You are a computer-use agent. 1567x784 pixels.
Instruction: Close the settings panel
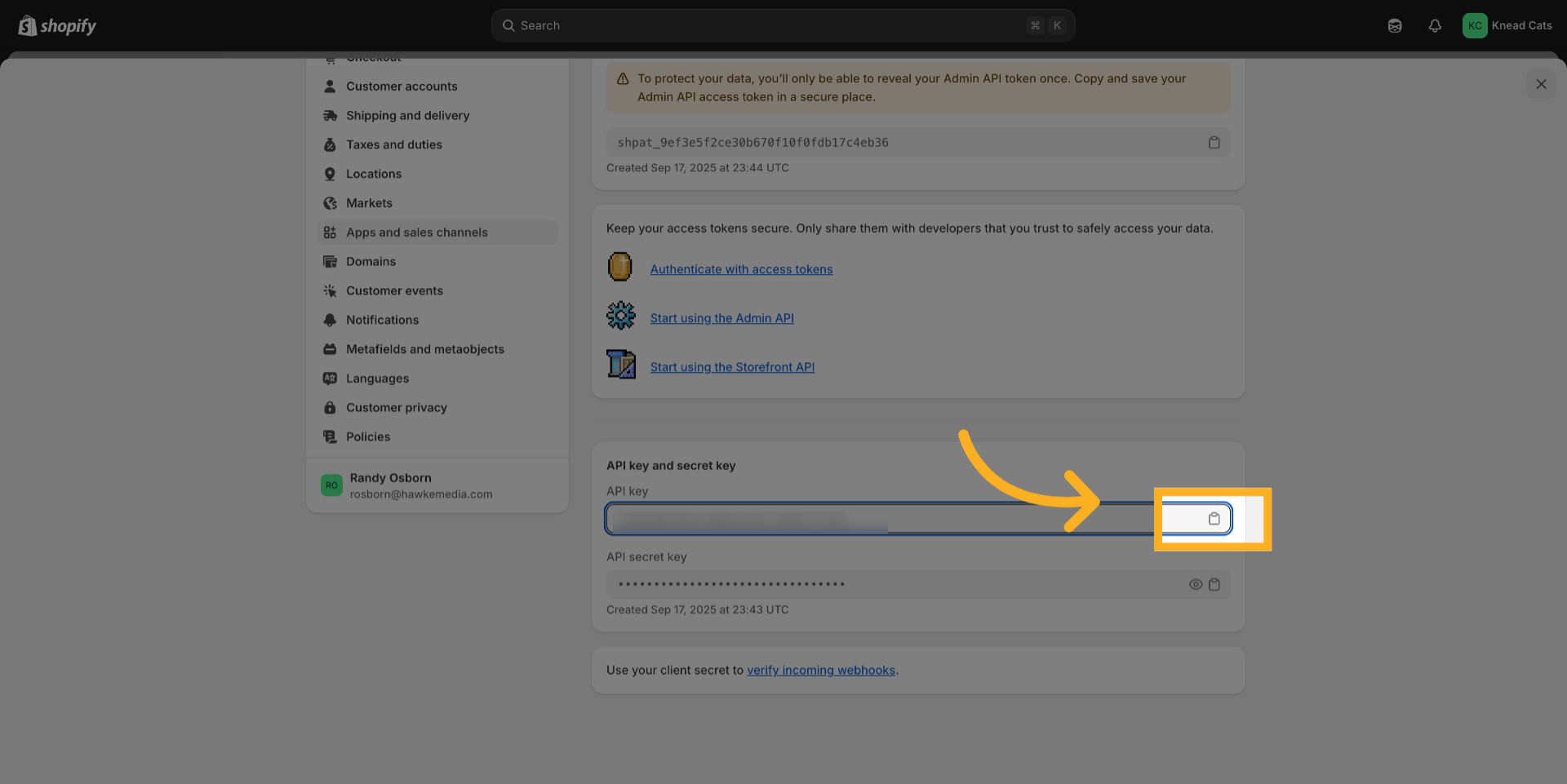1540,84
